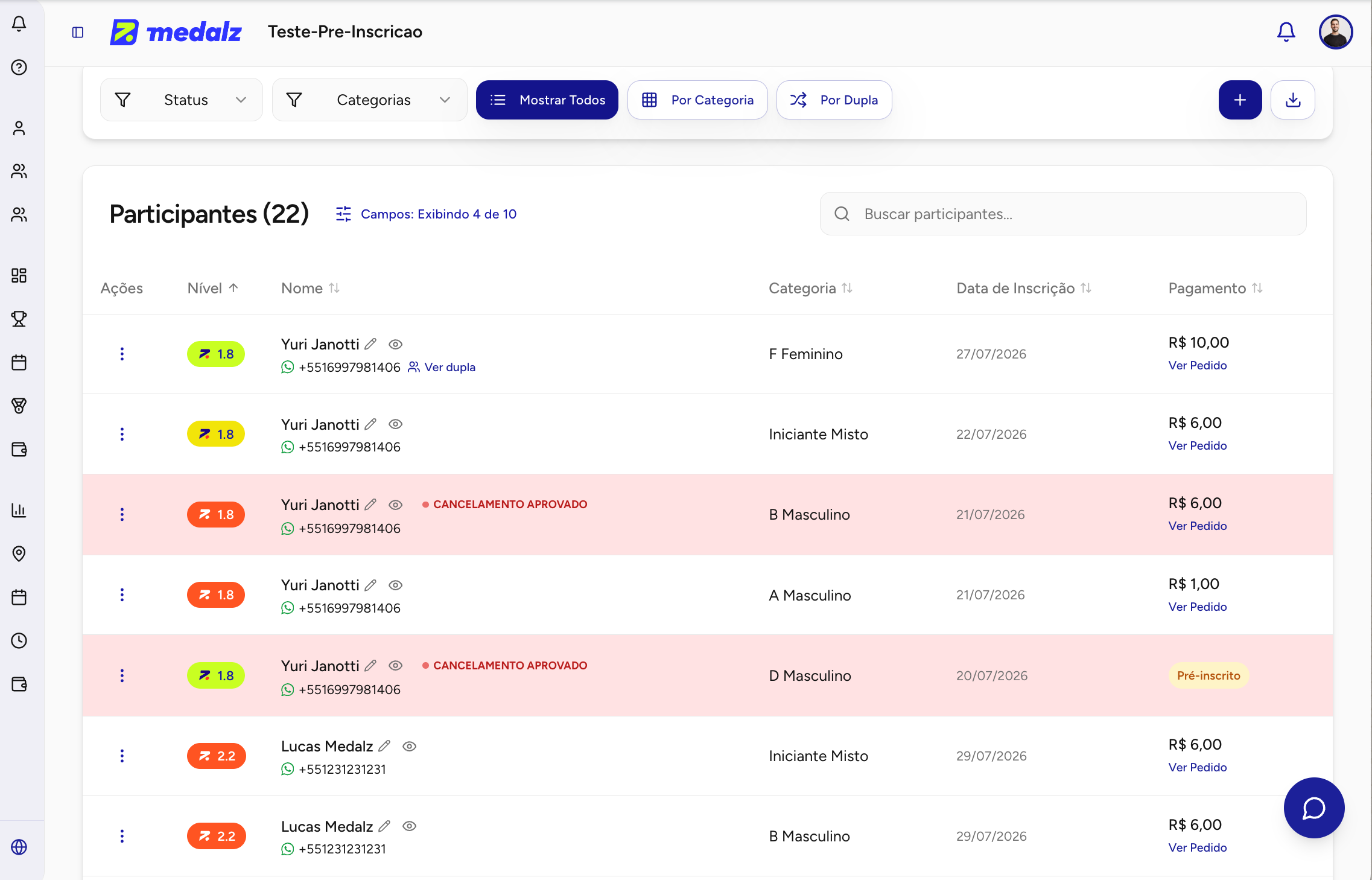Open the Status filter dropdown

click(182, 100)
